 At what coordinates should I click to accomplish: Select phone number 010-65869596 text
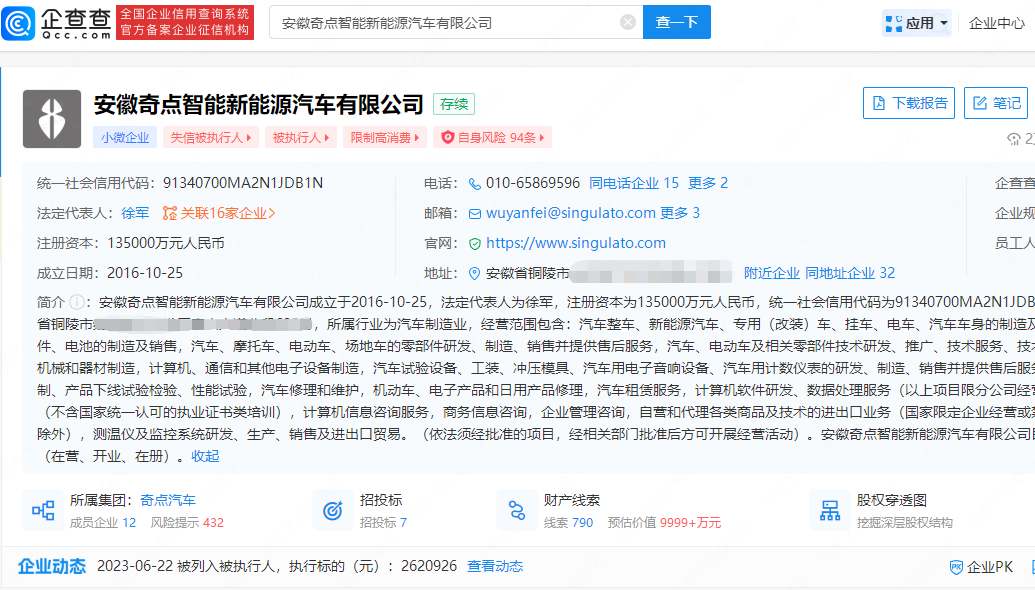click(x=533, y=183)
